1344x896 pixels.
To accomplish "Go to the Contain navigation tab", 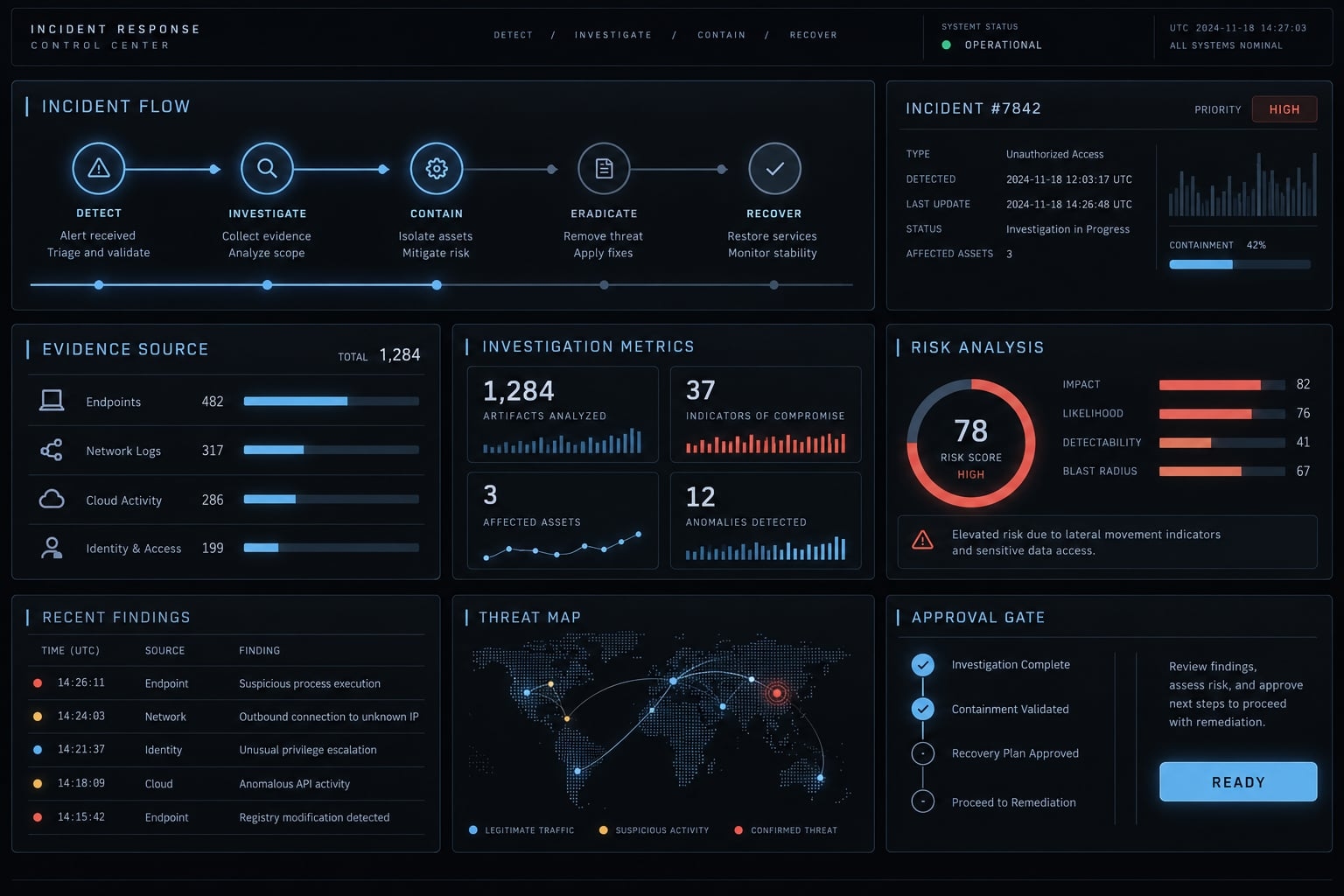I will point(721,35).
